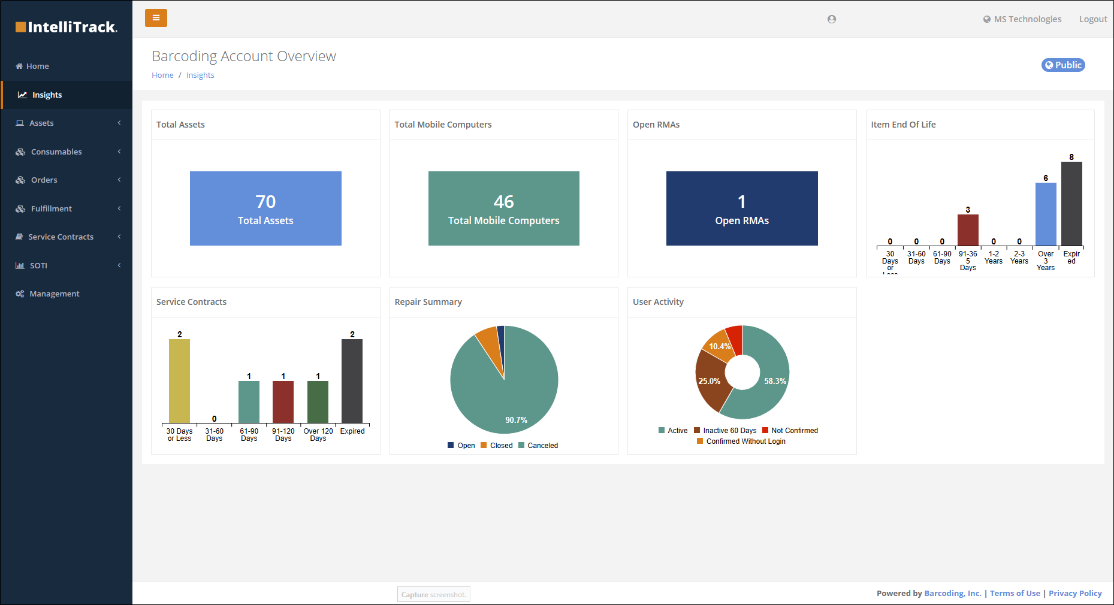Image resolution: width=1114 pixels, height=605 pixels.
Task: Open the Consumables menu item
Action: pos(66,151)
